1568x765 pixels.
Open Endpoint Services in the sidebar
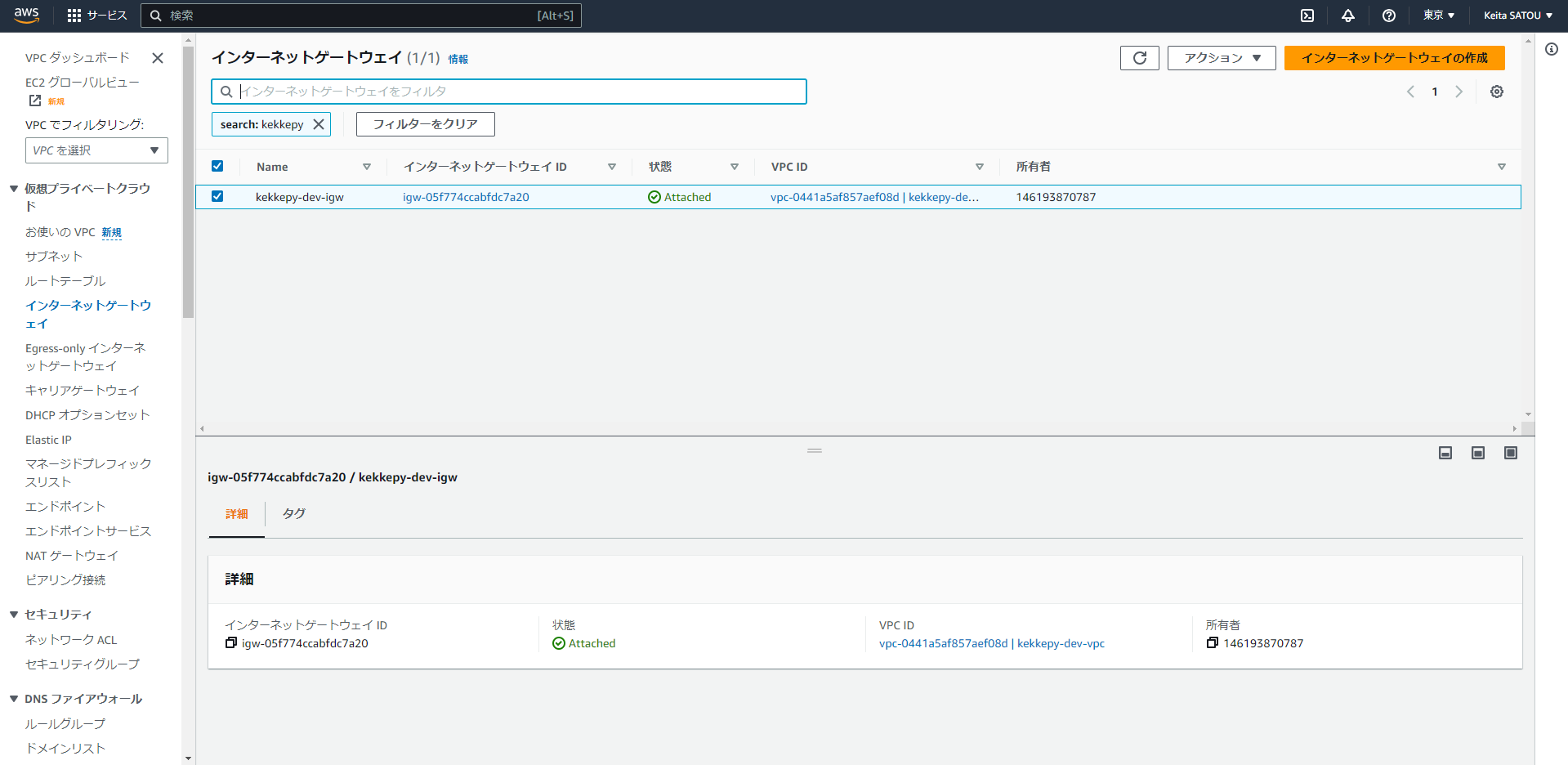coord(88,531)
